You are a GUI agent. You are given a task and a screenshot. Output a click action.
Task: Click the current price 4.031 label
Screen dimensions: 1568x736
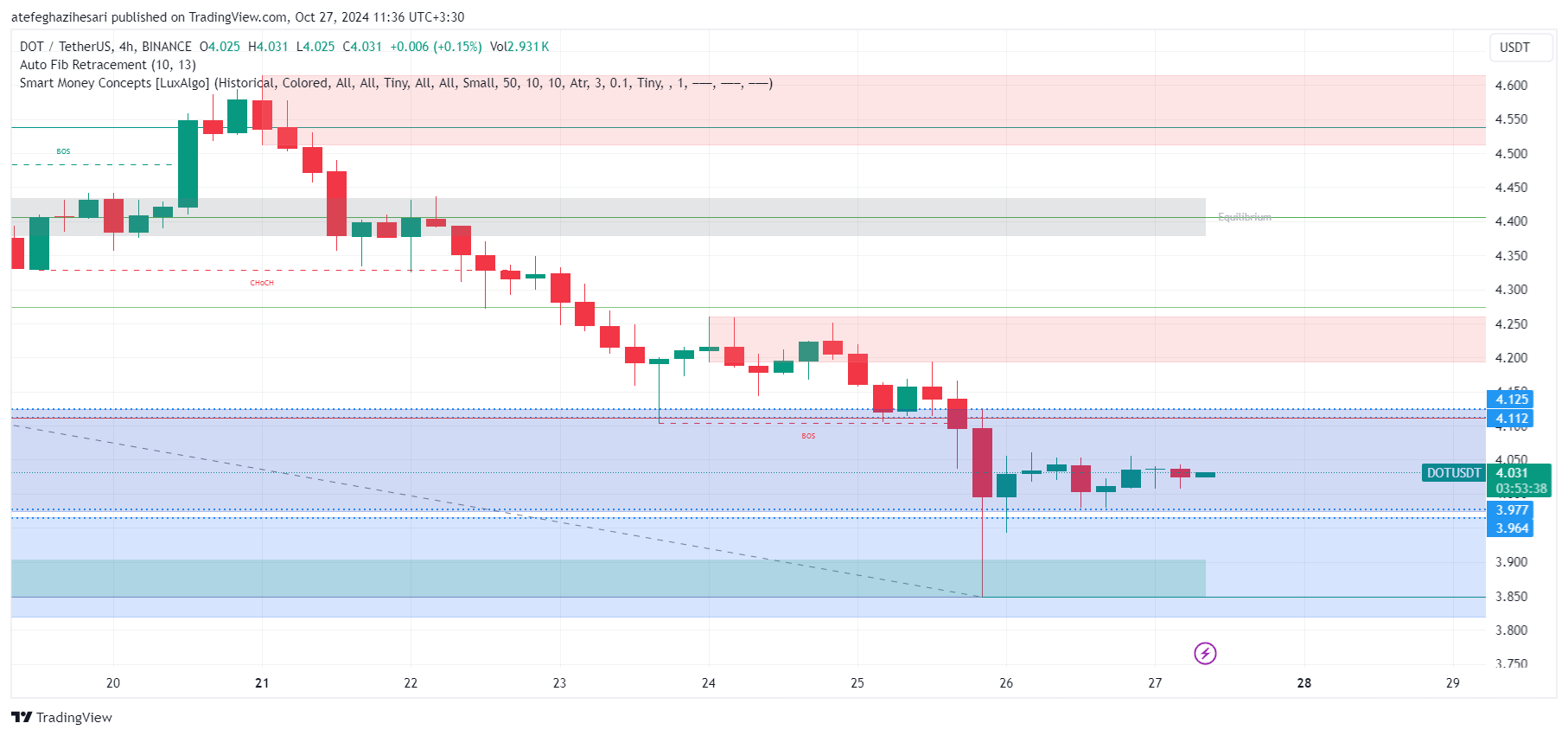[1512, 473]
